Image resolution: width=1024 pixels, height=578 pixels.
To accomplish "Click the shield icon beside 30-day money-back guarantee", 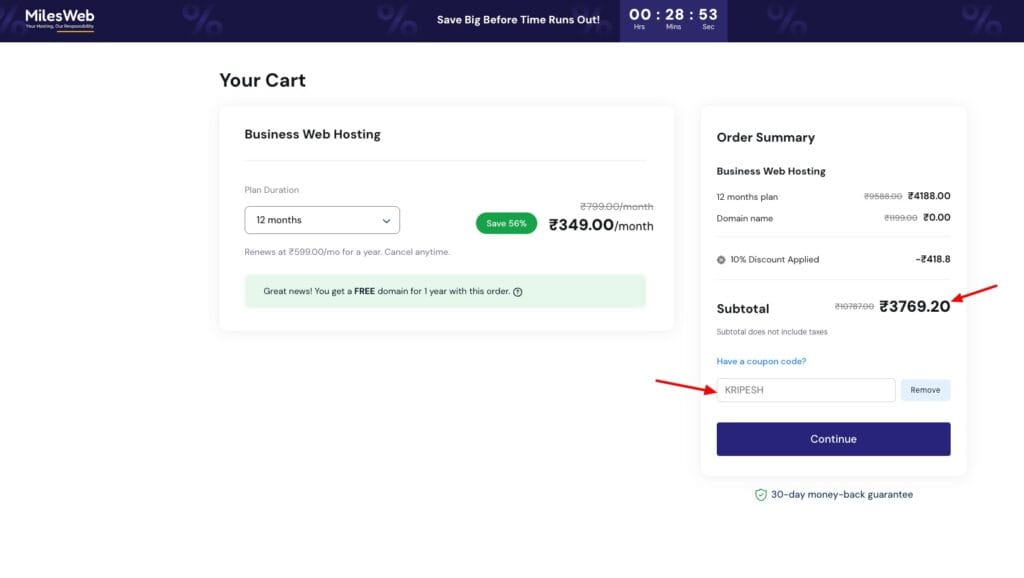I will (x=759, y=494).
